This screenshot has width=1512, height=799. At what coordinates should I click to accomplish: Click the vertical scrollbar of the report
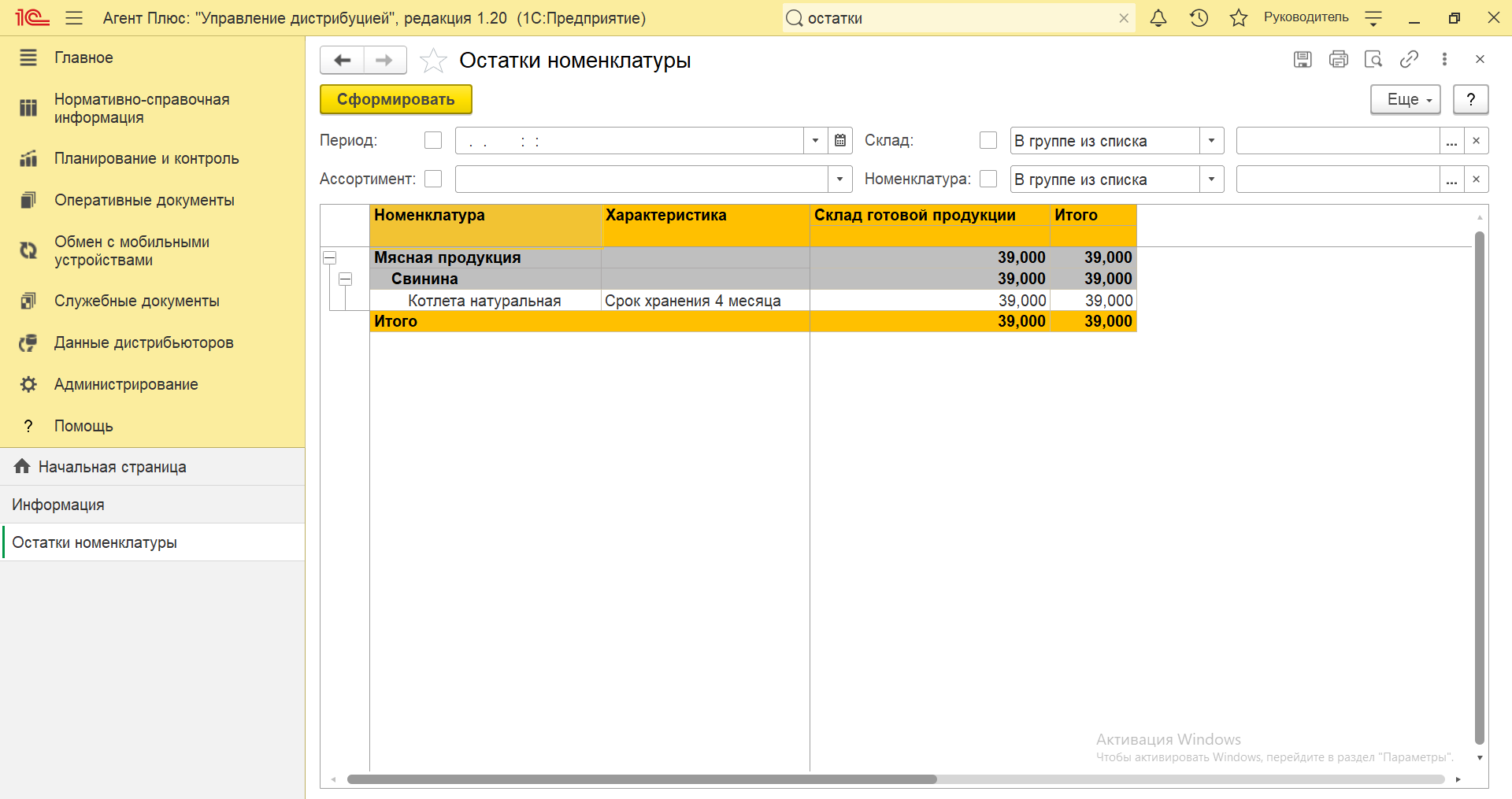click(1480, 488)
